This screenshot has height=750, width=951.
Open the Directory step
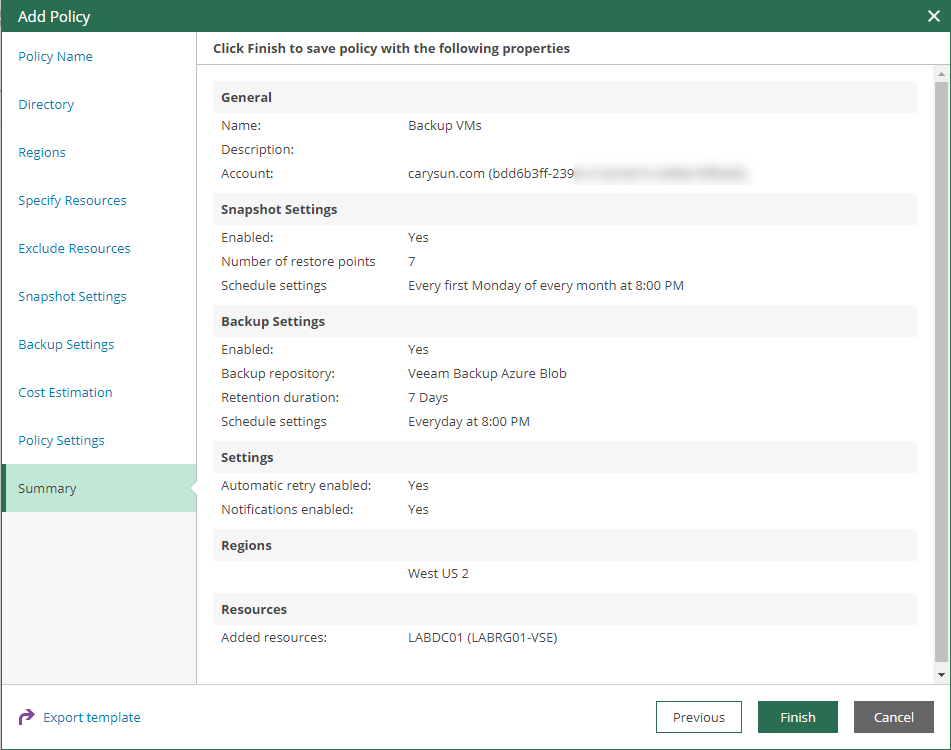[46, 104]
